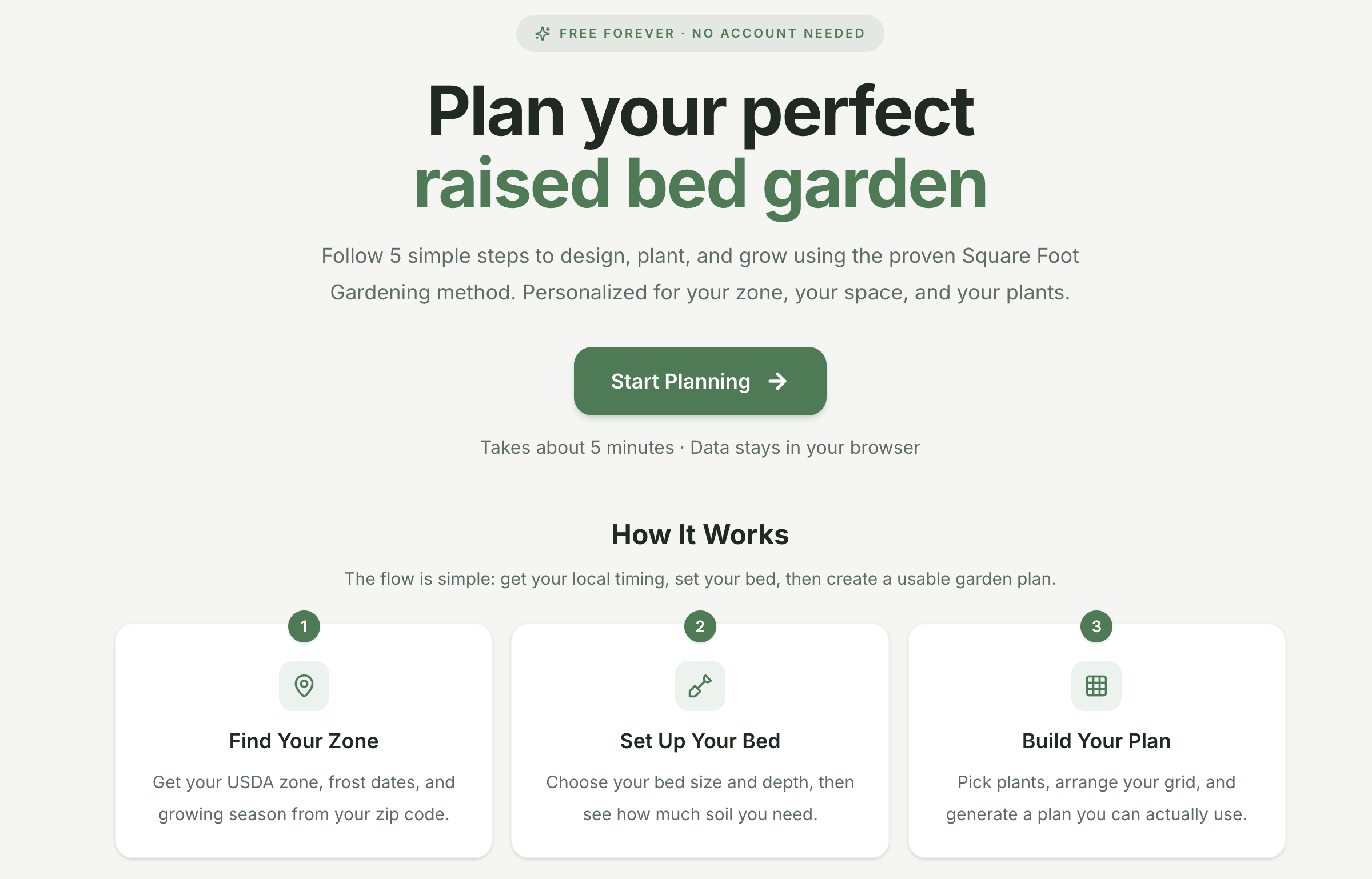The height and width of the screenshot is (879, 1372).
Task: Click the step 3 number badge
Action: (1096, 626)
